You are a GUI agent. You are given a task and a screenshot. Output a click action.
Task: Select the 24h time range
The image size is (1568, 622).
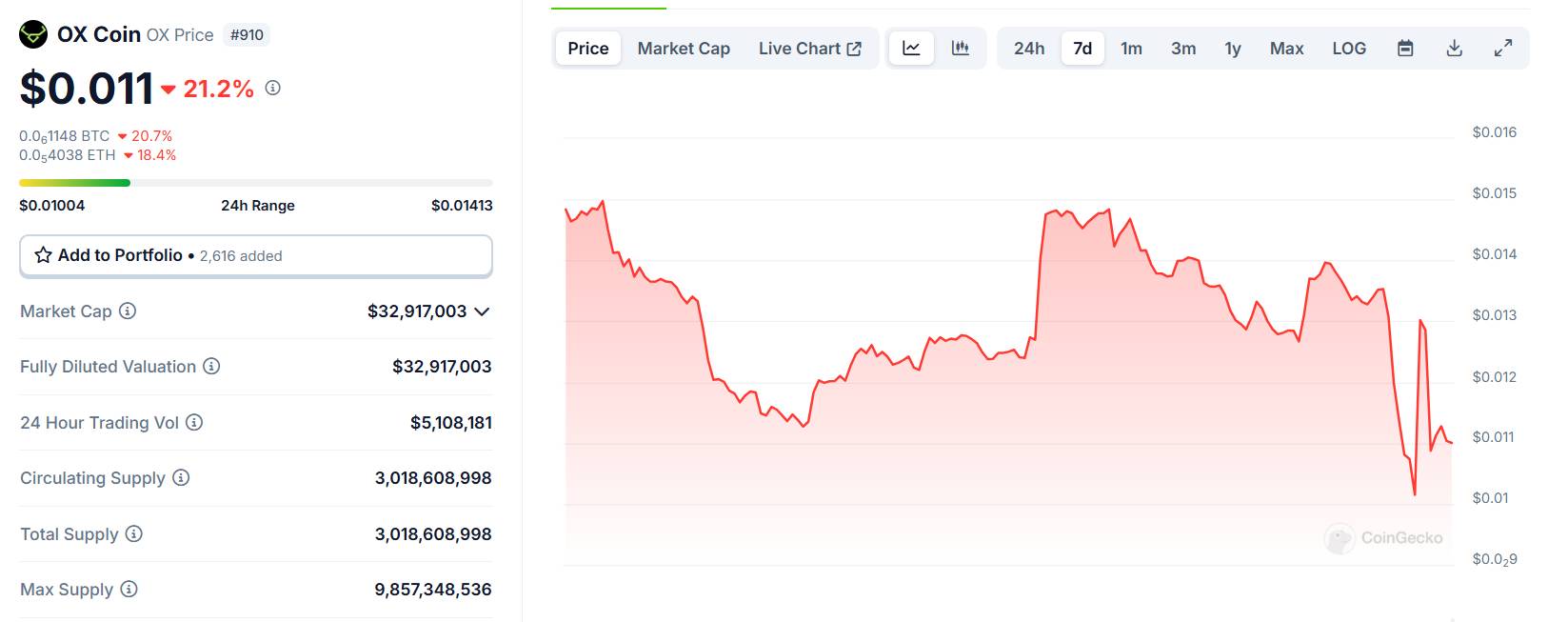click(x=1029, y=49)
